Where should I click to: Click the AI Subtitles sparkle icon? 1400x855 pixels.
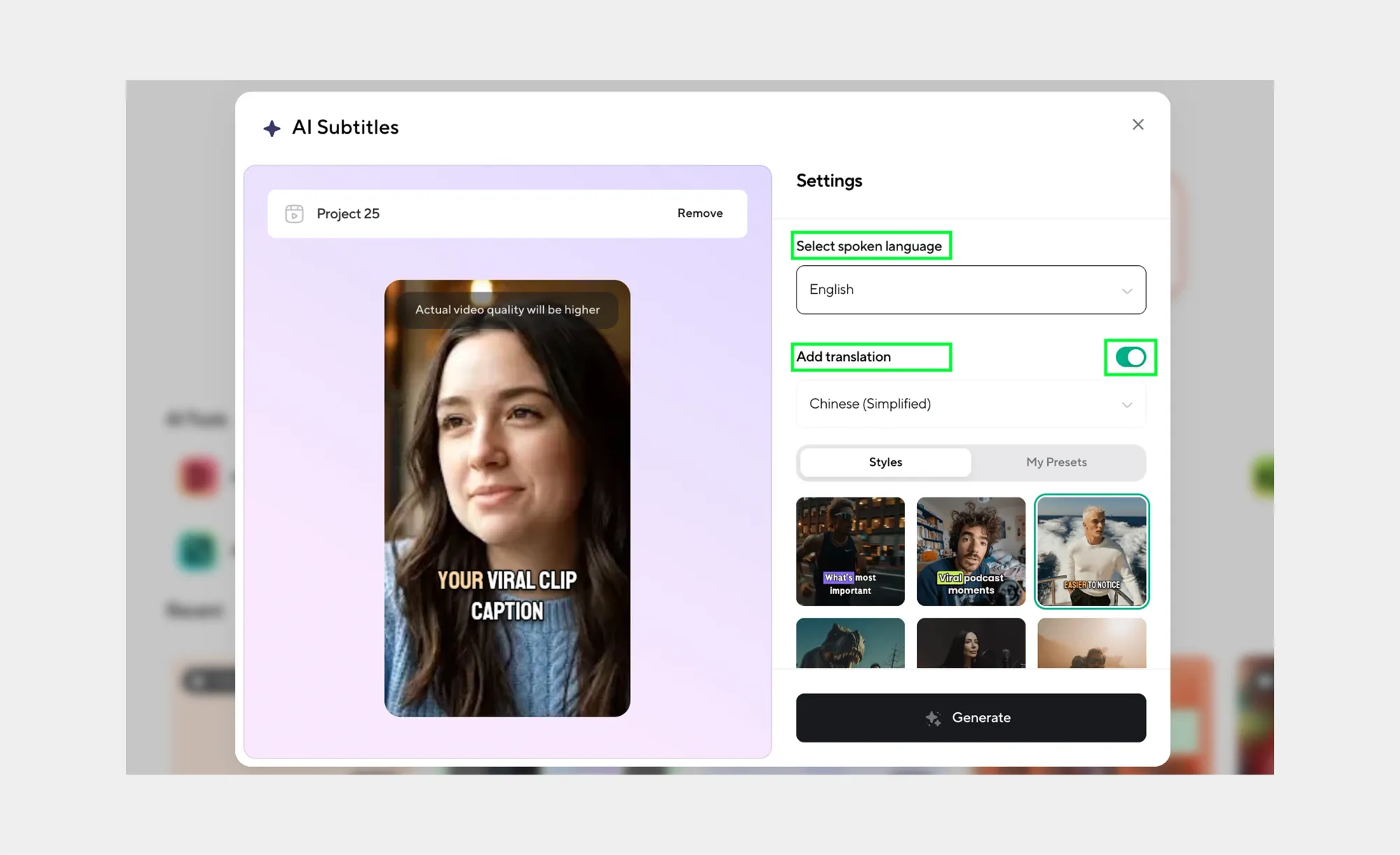pyautogui.click(x=272, y=128)
